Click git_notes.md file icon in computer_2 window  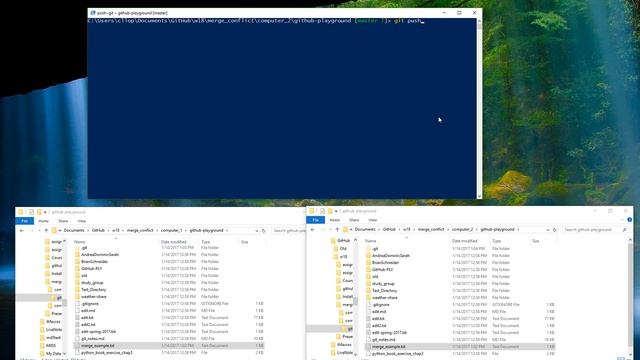click(368, 340)
